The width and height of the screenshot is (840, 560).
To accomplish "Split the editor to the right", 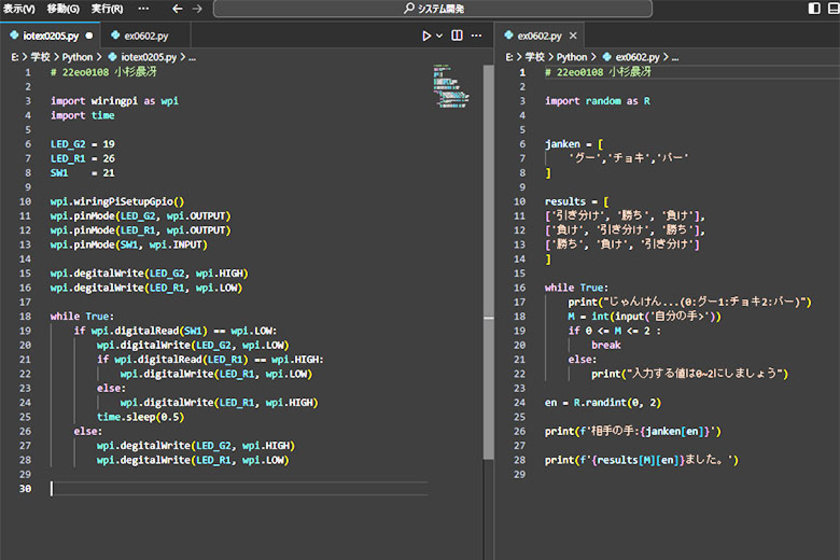I will 457,35.
